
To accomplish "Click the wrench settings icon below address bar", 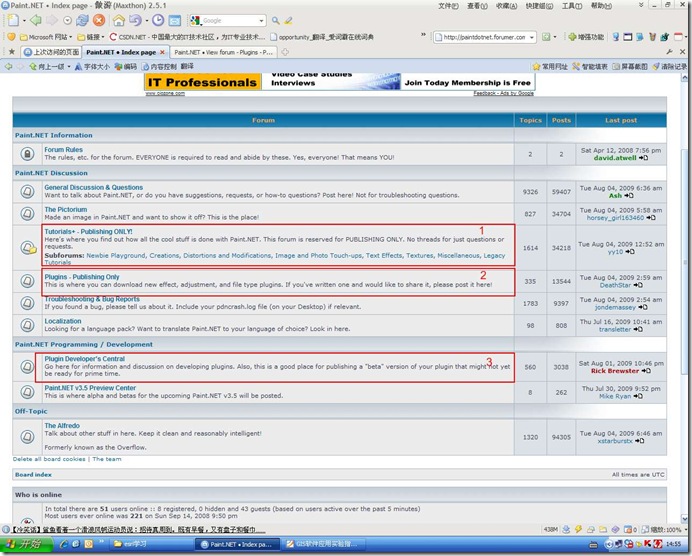I will (x=669, y=52).
